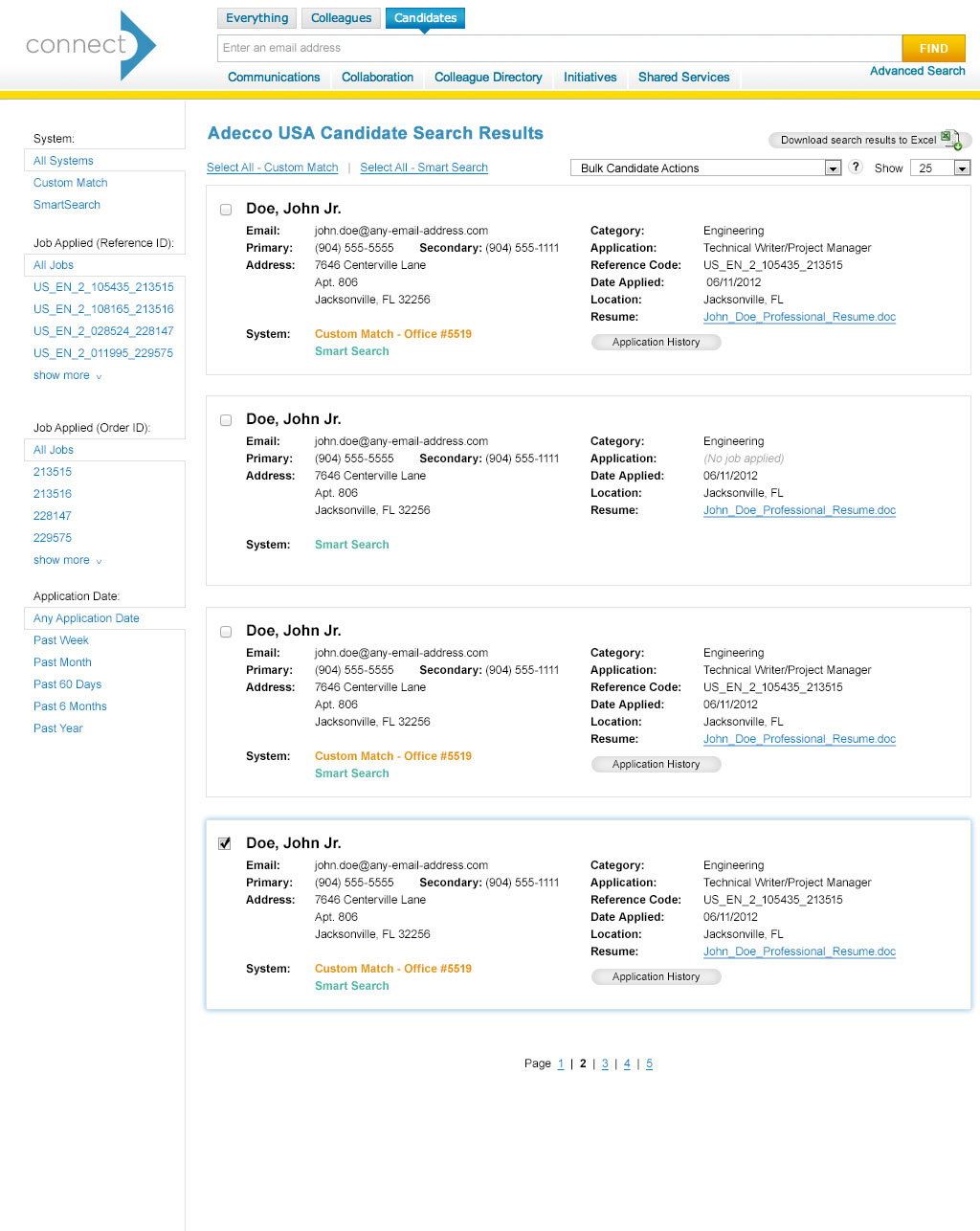Uncheck the fourth selected John Doe result

(225, 843)
